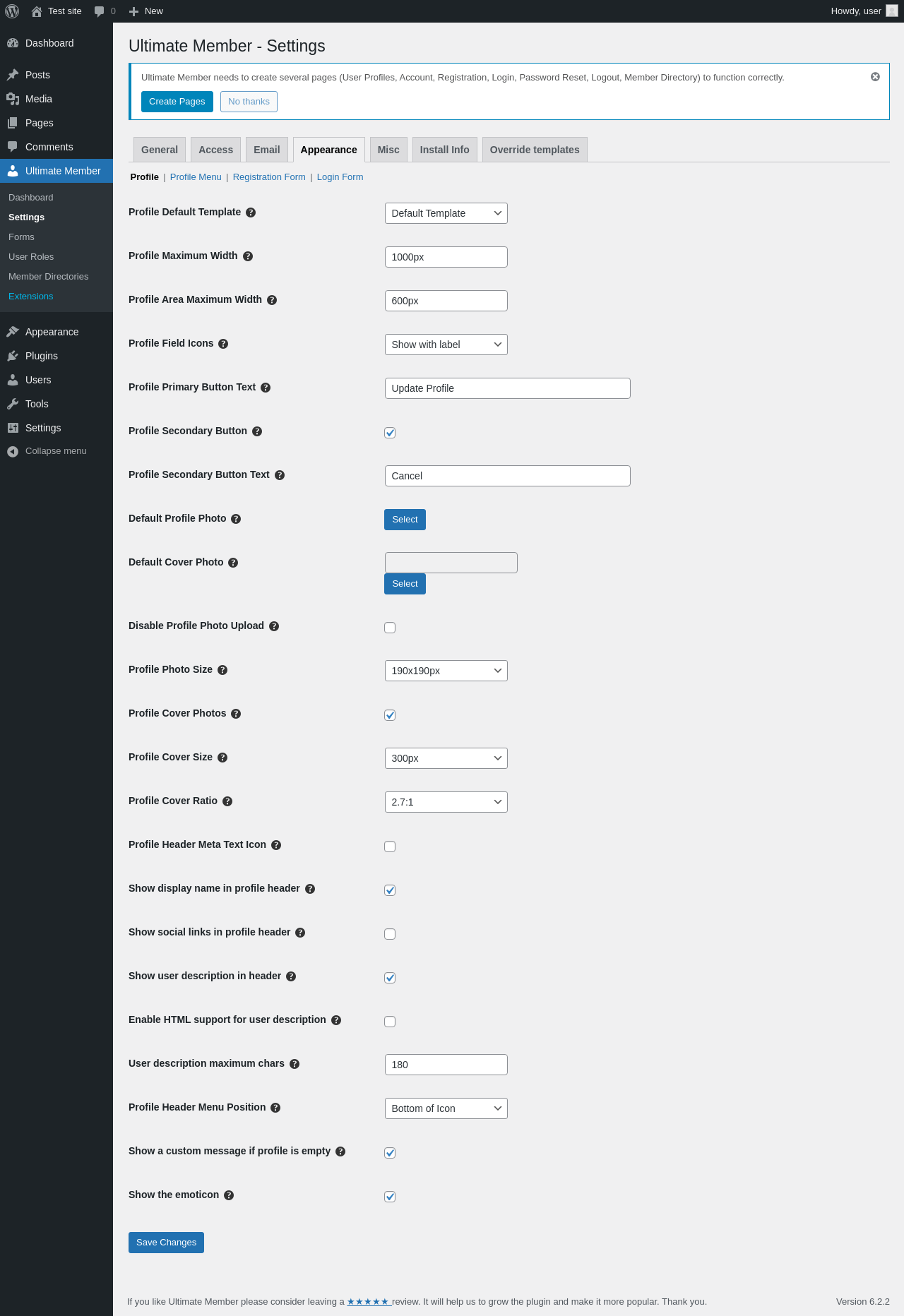Open the Profile Photo Size dropdown

446,671
